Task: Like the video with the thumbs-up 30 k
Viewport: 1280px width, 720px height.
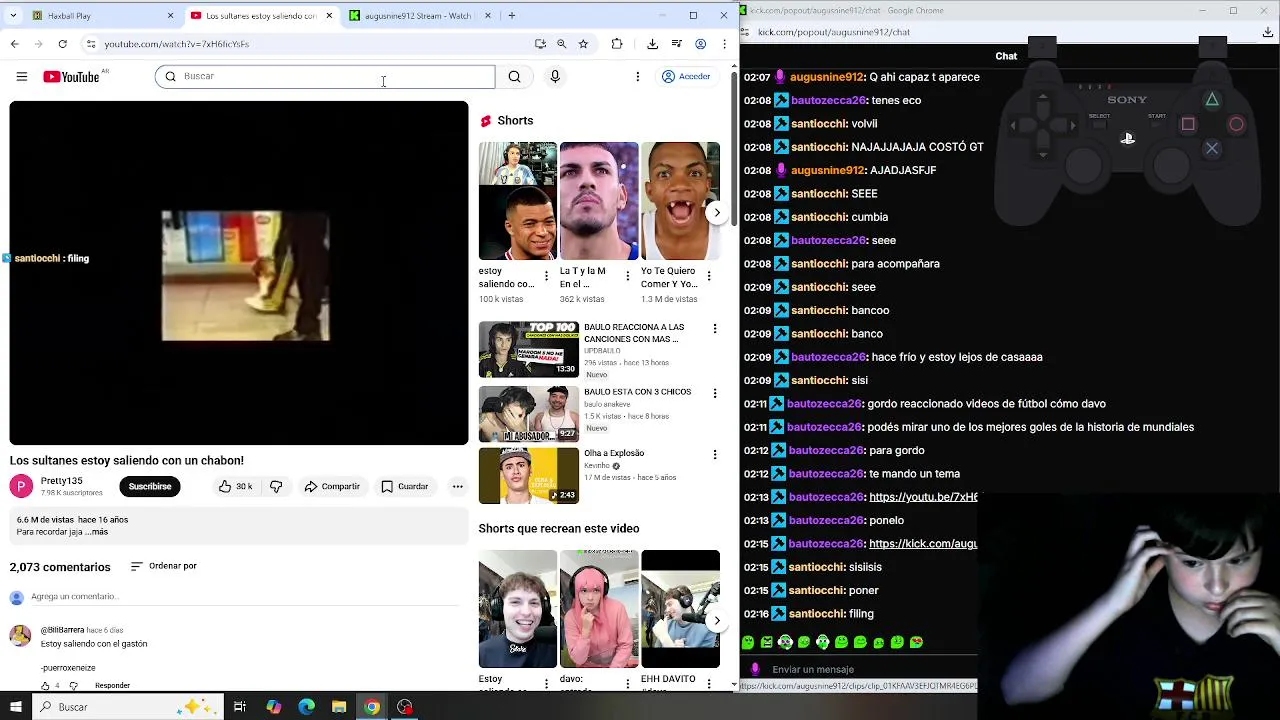Action: pos(235,487)
